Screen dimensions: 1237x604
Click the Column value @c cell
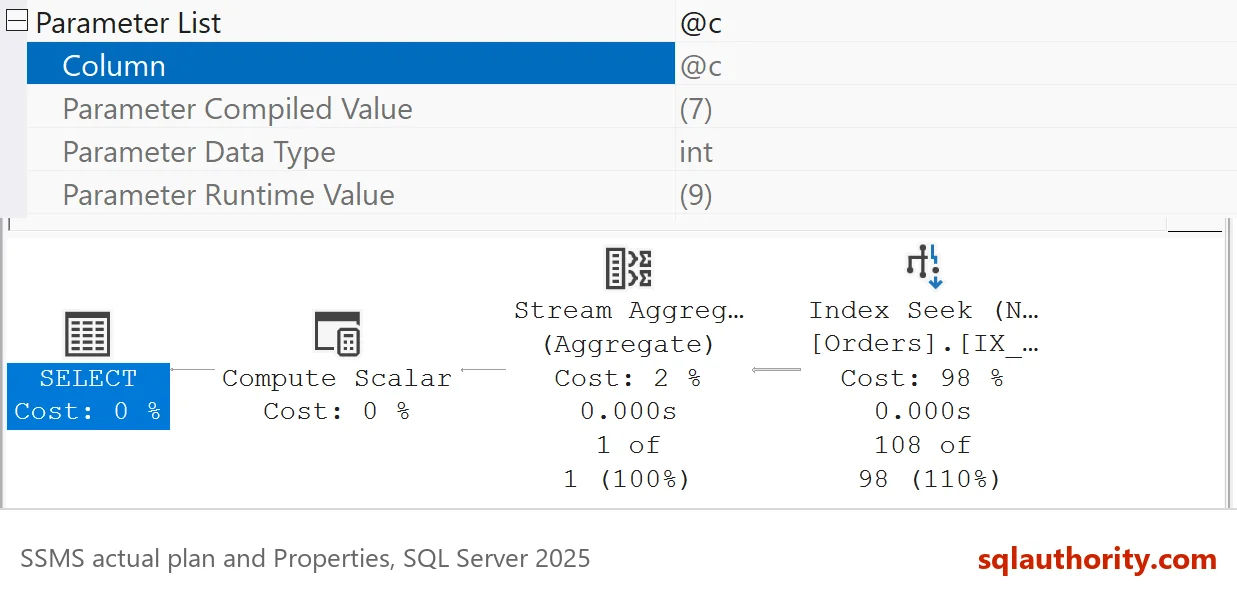[701, 66]
